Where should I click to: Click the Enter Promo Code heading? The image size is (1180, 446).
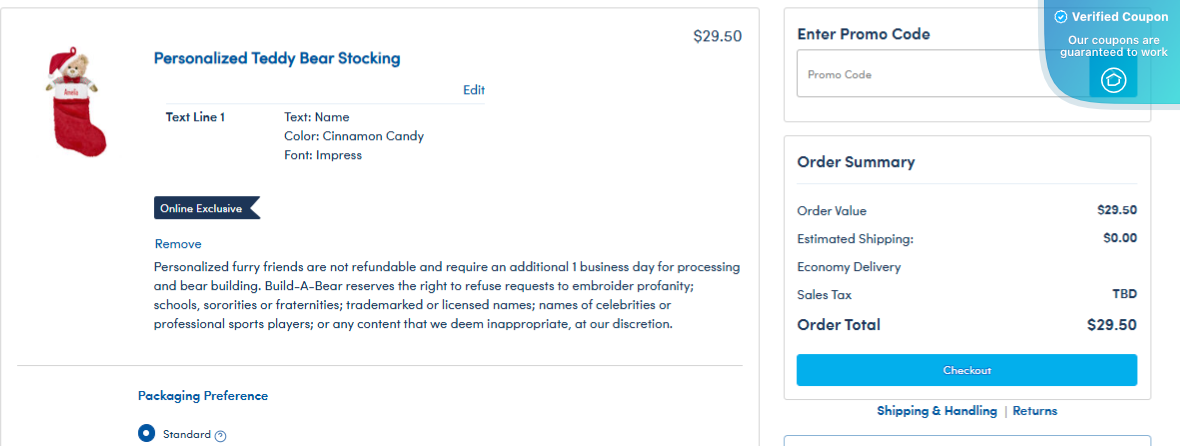click(x=863, y=34)
